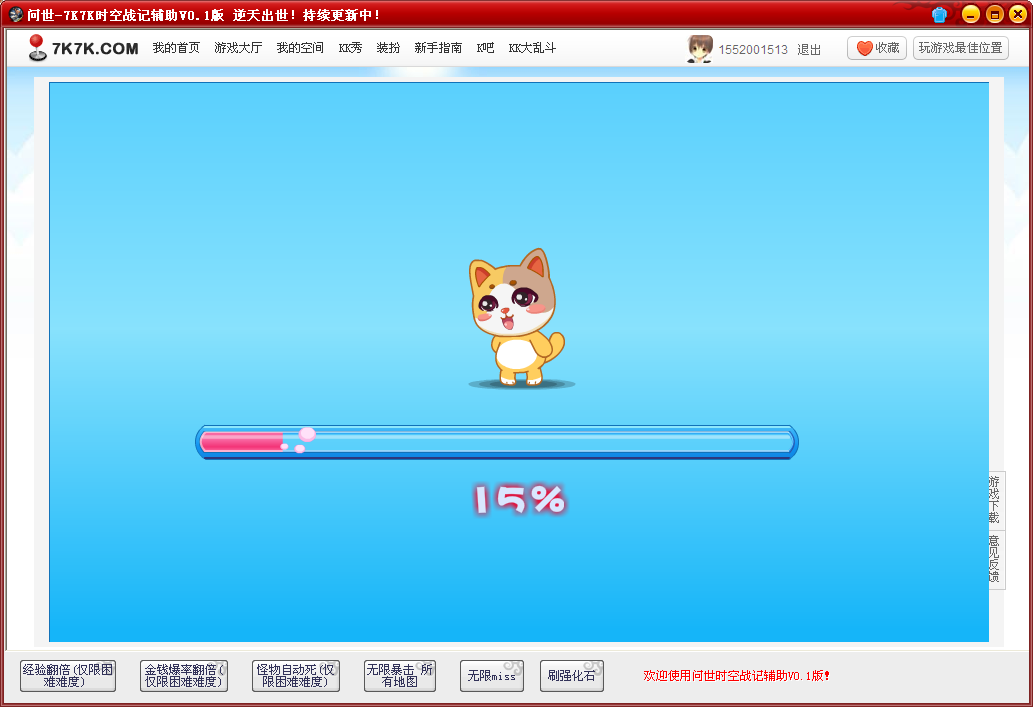Open K吧 navigation item
The width and height of the screenshot is (1033, 707).
486,48
